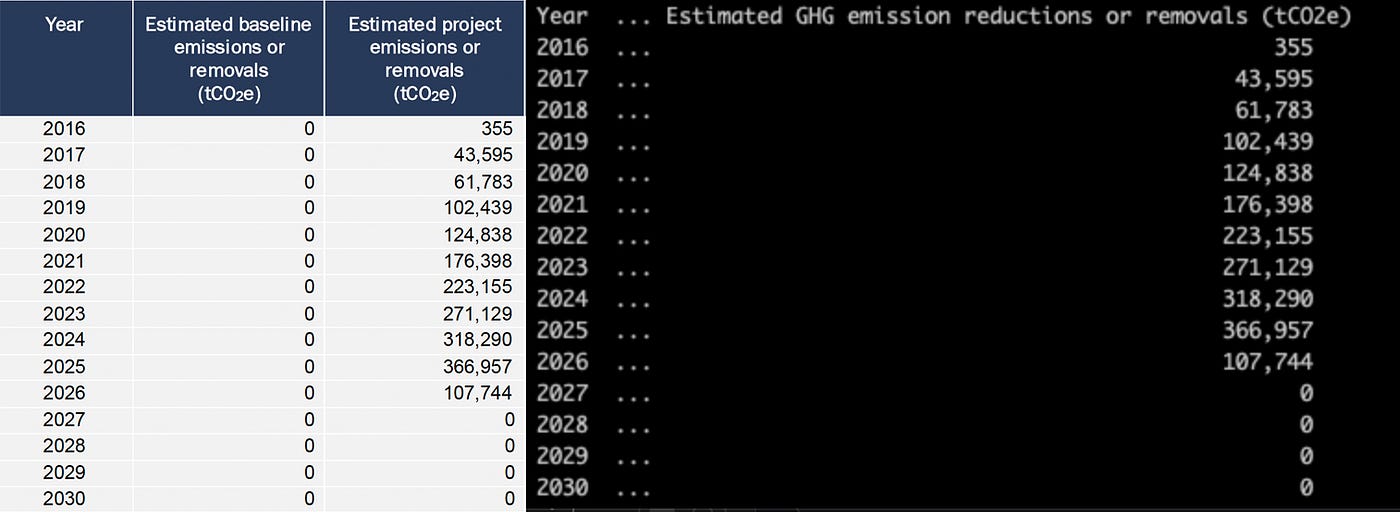Click year 2025 in the spreadsheet table
The width and height of the screenshot is (1400, 512).
coord(64,367)
